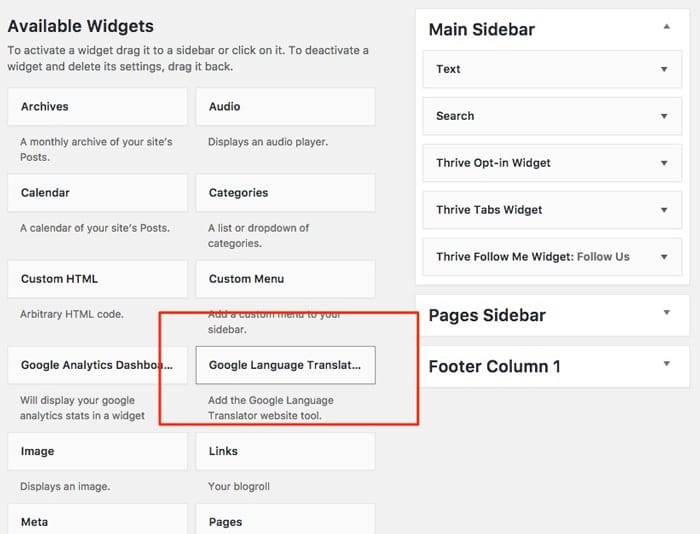This screenshot has width=700, height=534.
Task: Select the Links widget
Action: point(285,451)
